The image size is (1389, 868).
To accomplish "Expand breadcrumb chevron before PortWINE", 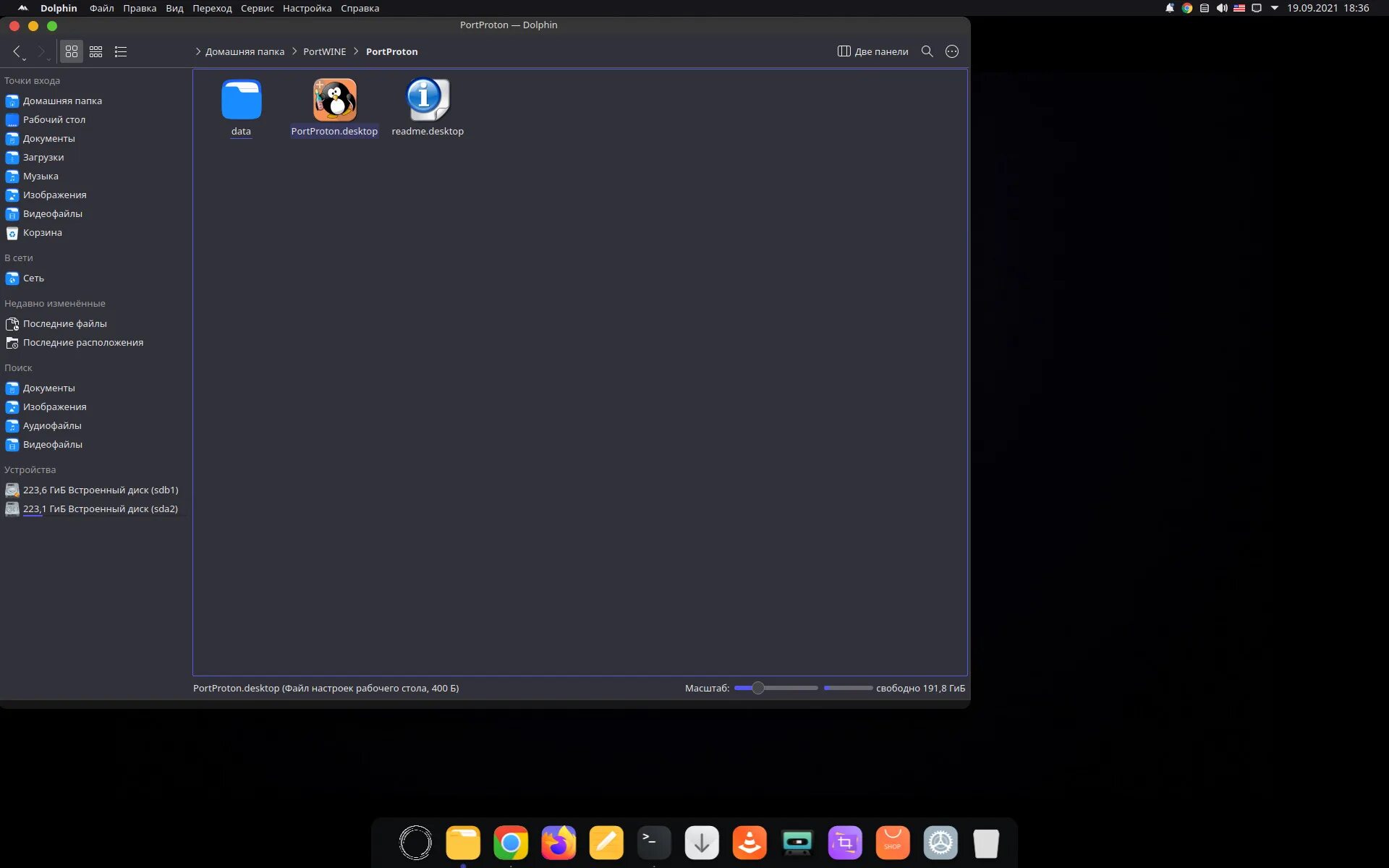I will click(x=294, y=51).
